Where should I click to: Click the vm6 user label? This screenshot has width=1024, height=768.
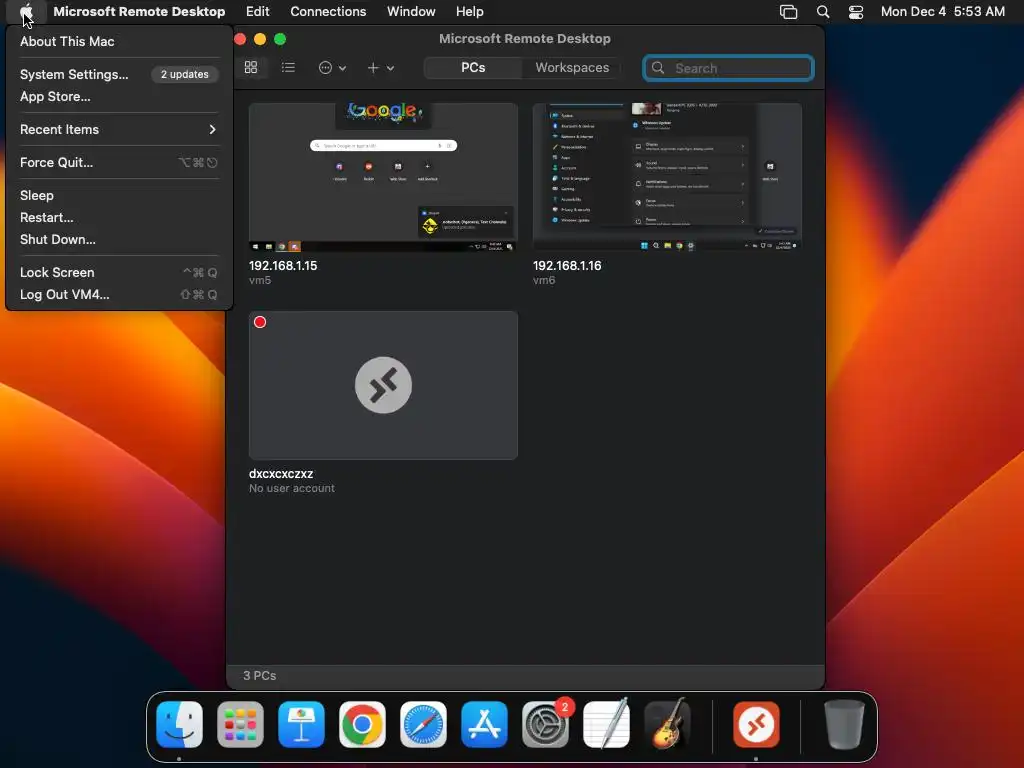click(x=544, y=280)
